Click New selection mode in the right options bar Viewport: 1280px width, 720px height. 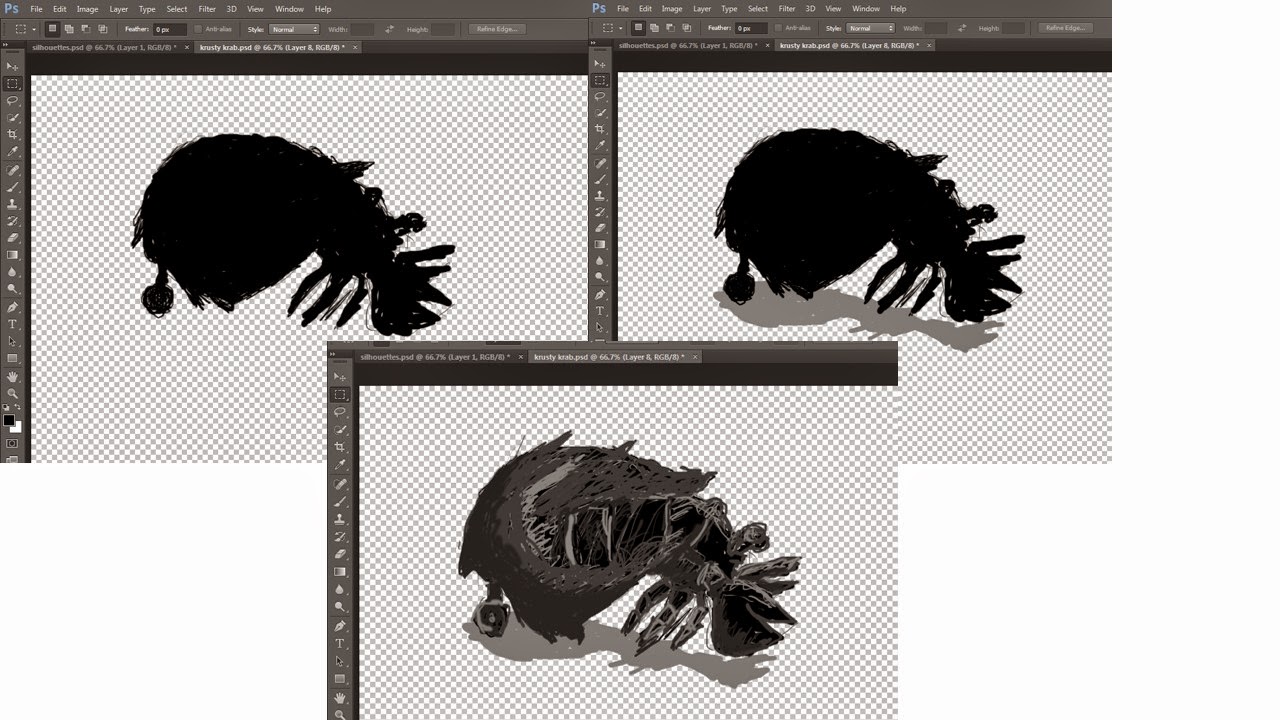pos(638,28)
